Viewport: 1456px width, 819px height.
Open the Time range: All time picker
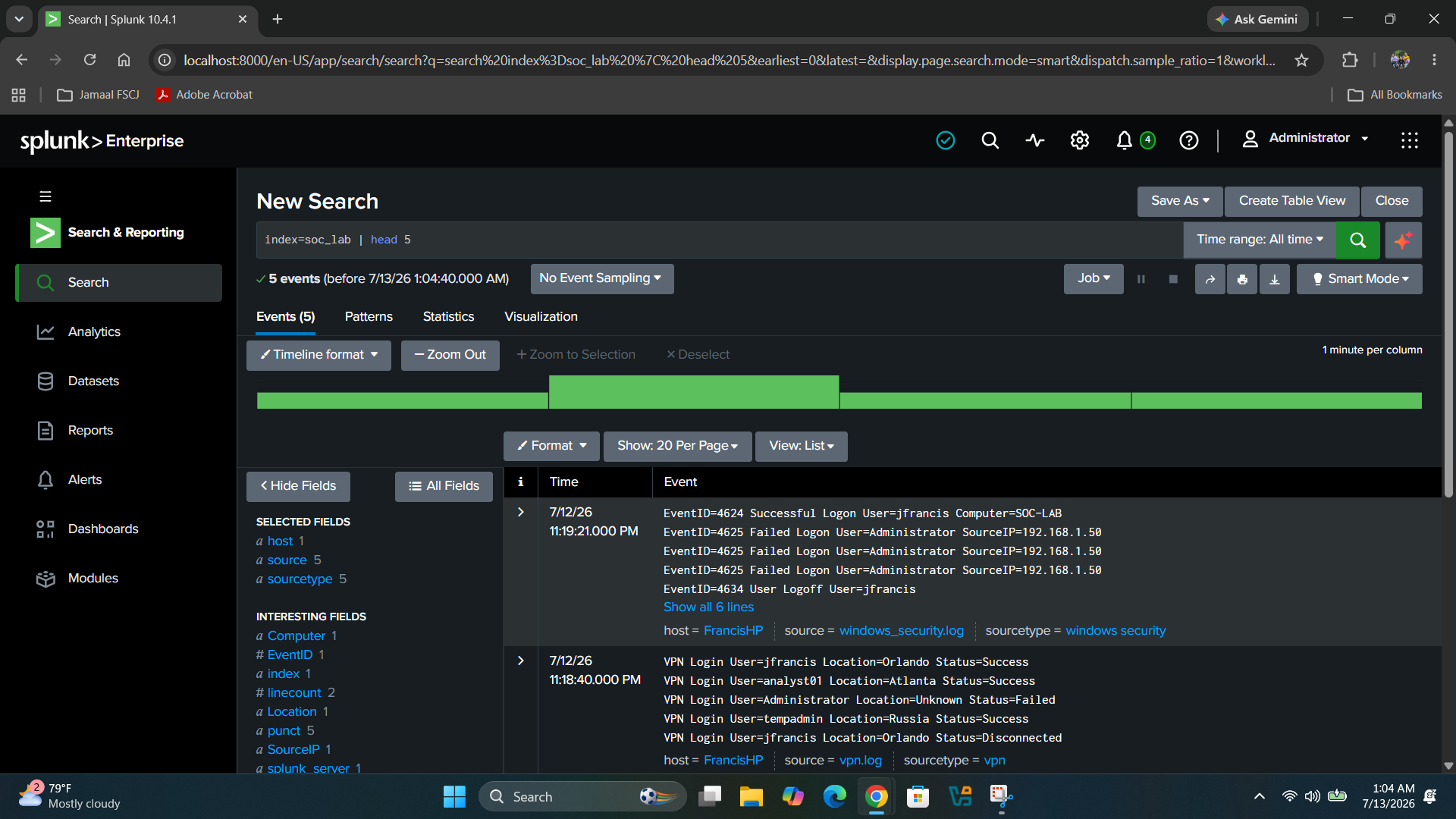pyautogui.click(x=1260, y=240)
